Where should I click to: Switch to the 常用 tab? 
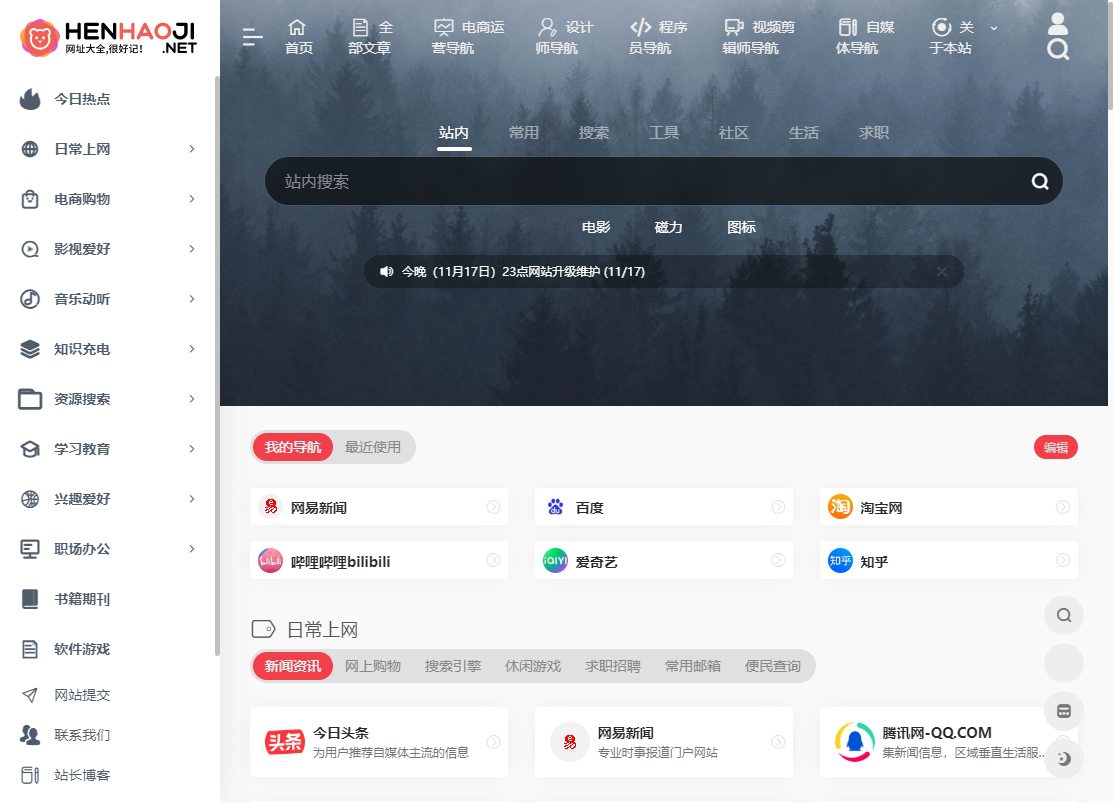(x=524, y=132)
